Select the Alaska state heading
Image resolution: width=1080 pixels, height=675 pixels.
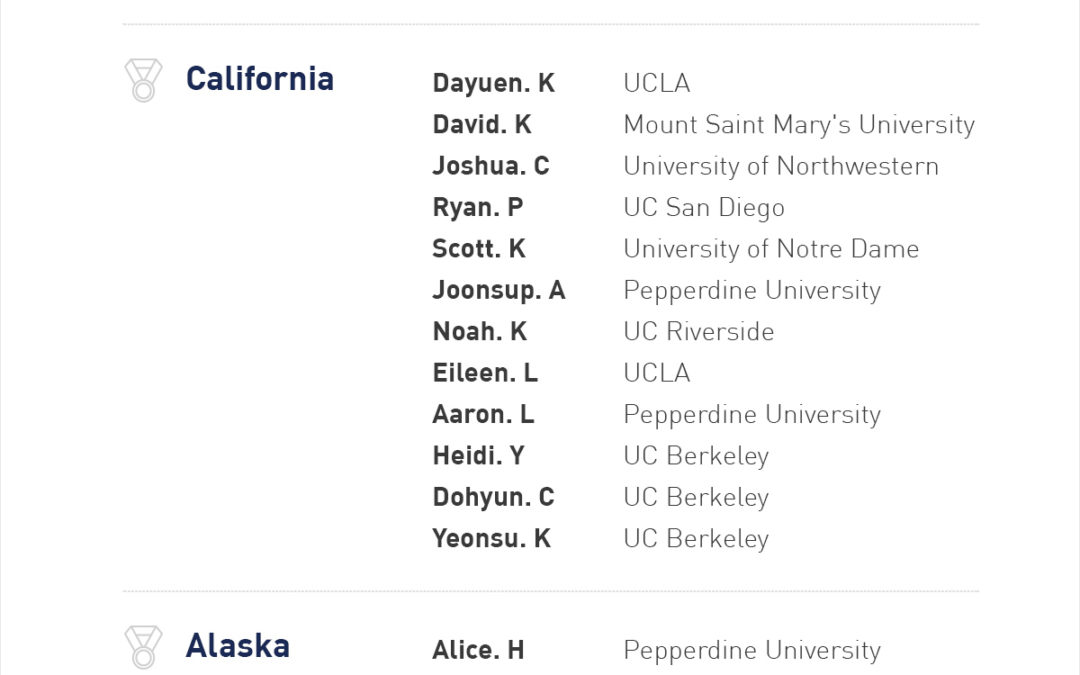(238, 646)
